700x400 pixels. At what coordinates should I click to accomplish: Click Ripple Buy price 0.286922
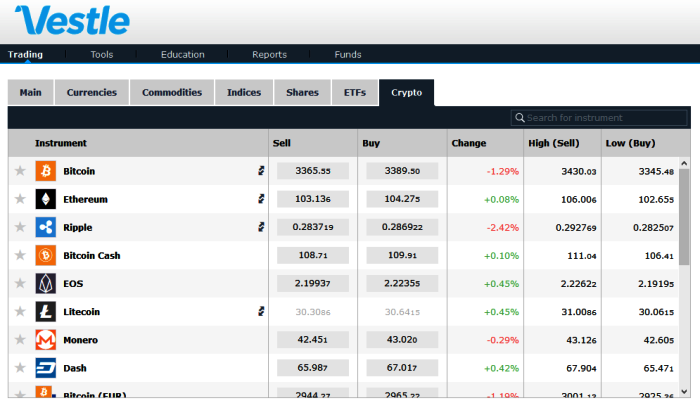click(402, 227)
